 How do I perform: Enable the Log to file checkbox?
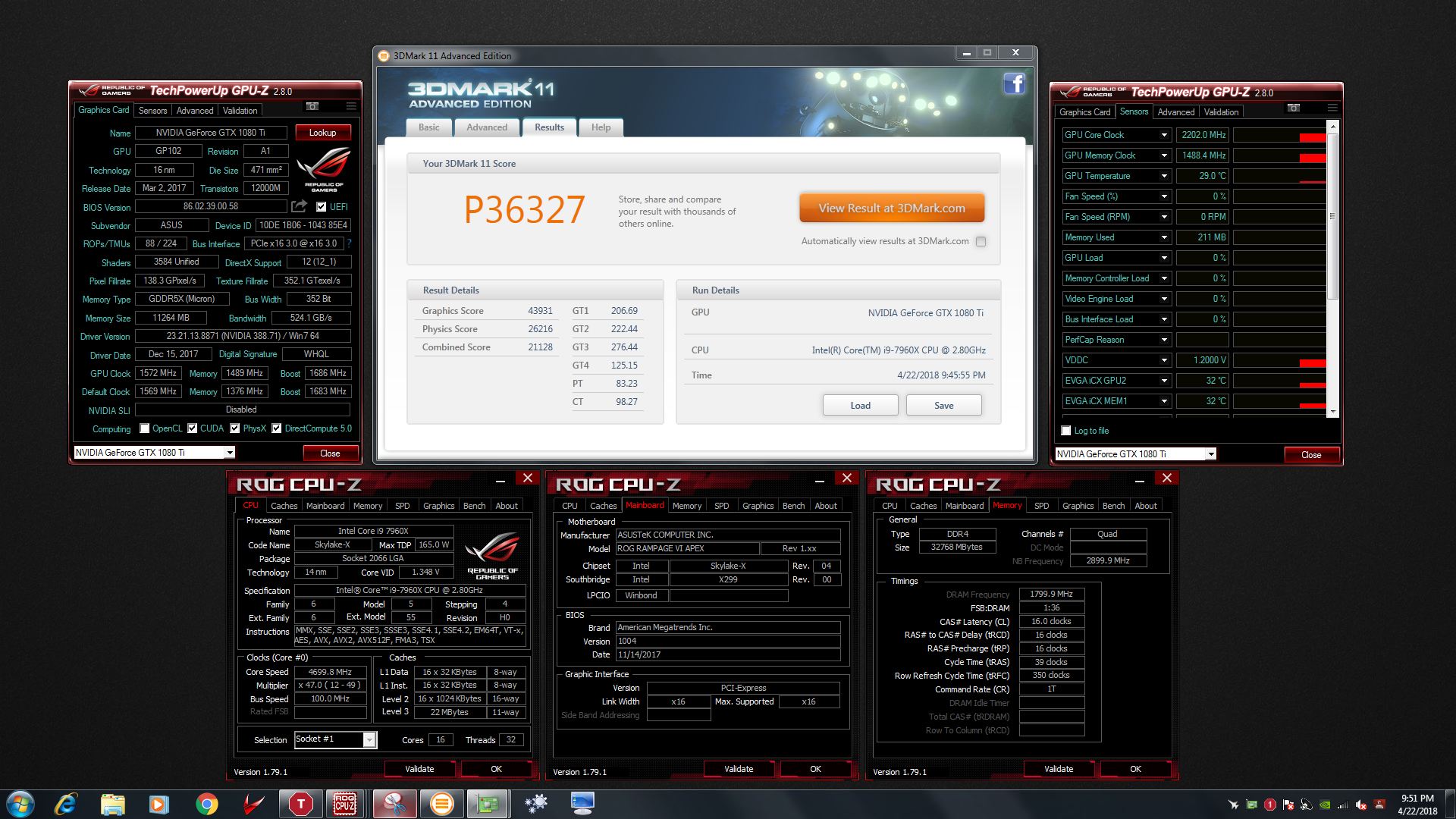coord(1066,431)
